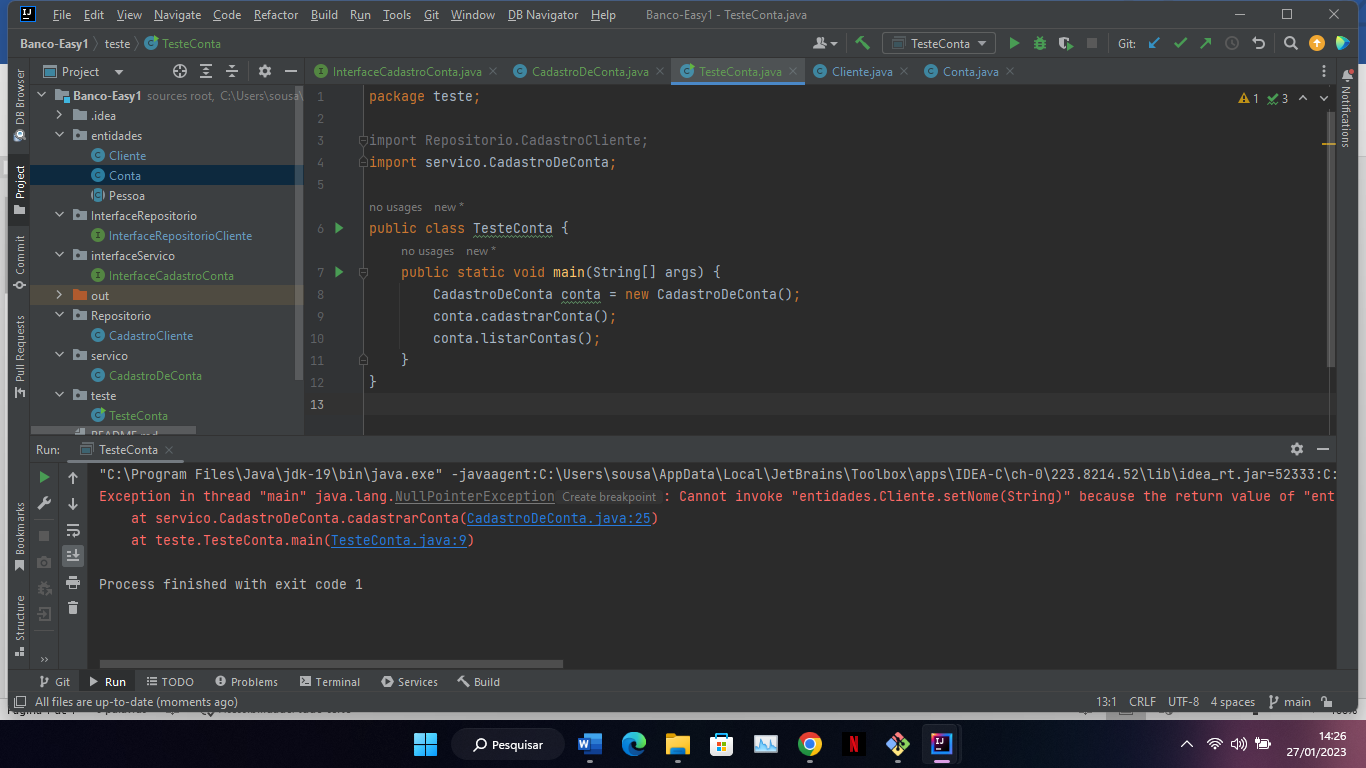
Task: Click Expand All in Project panel
Action: [206, 72]
